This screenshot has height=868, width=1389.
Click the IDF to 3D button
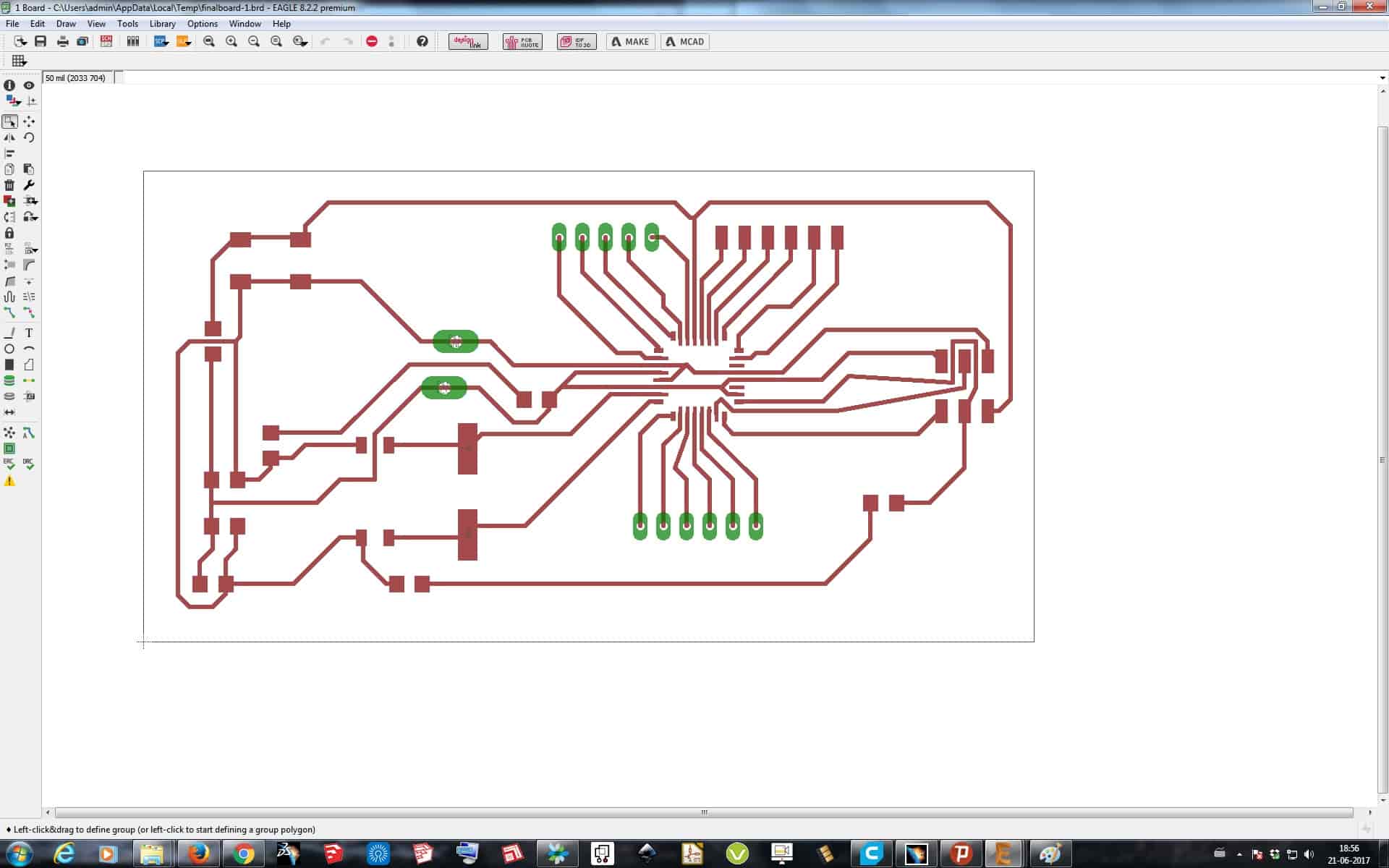pos(577,41)
